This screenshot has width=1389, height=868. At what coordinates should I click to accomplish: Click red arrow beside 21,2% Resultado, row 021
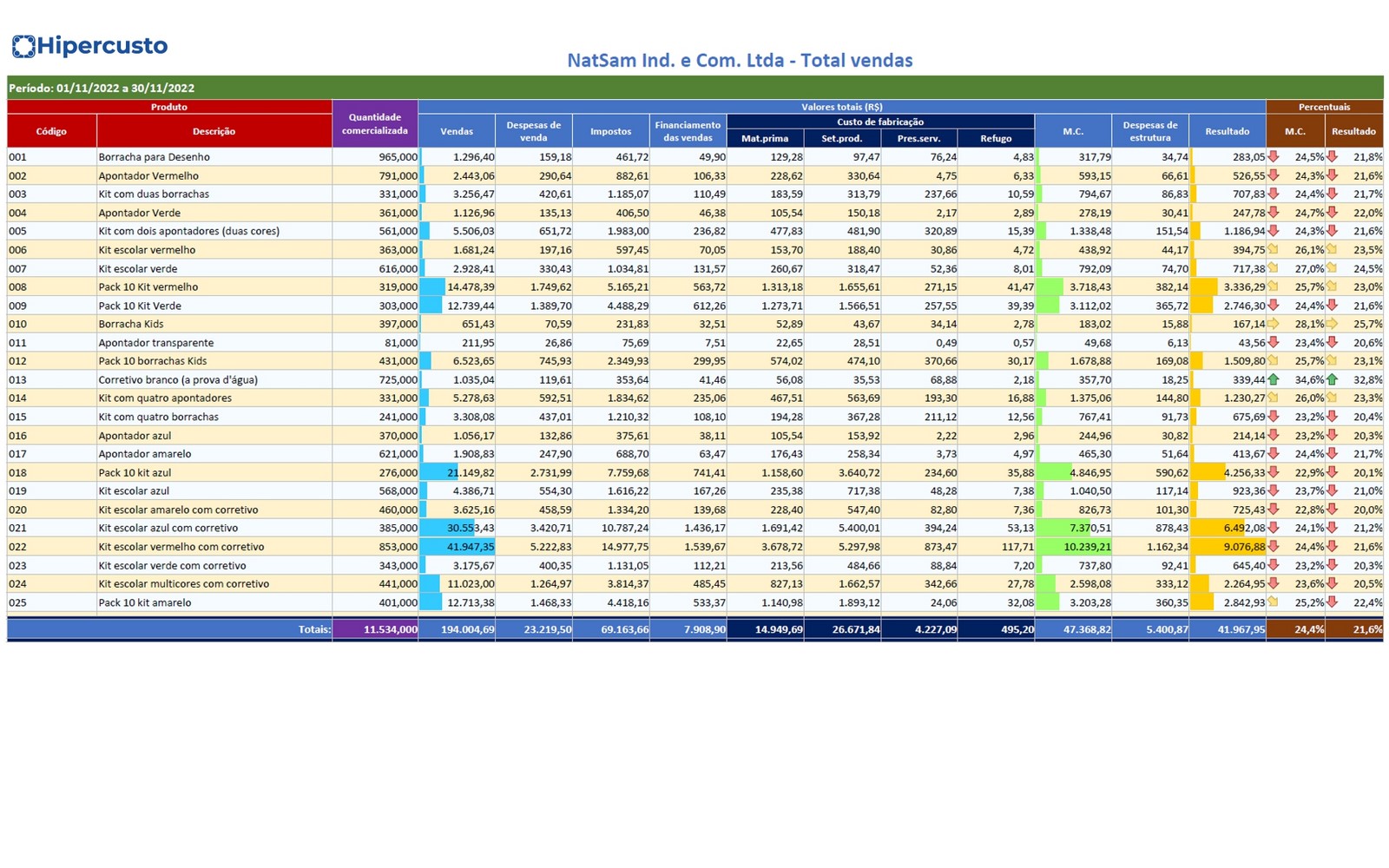[x=1332, y=528]
